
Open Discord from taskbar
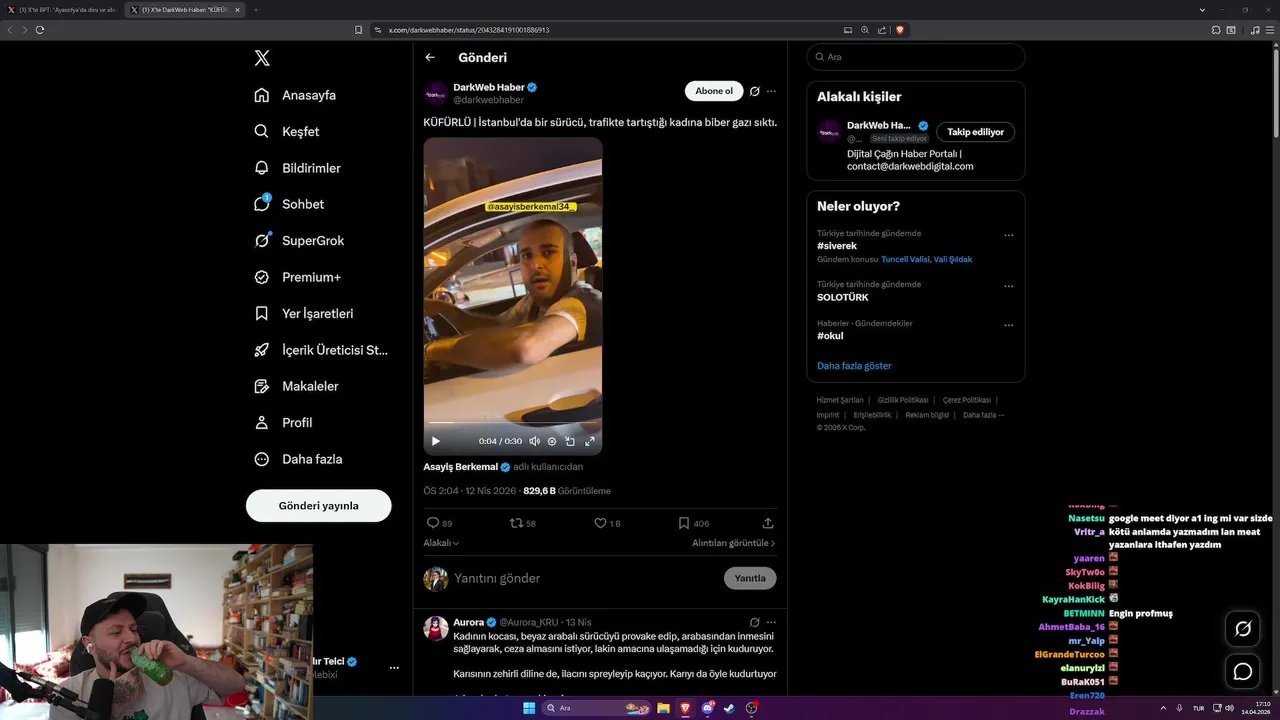708,708
